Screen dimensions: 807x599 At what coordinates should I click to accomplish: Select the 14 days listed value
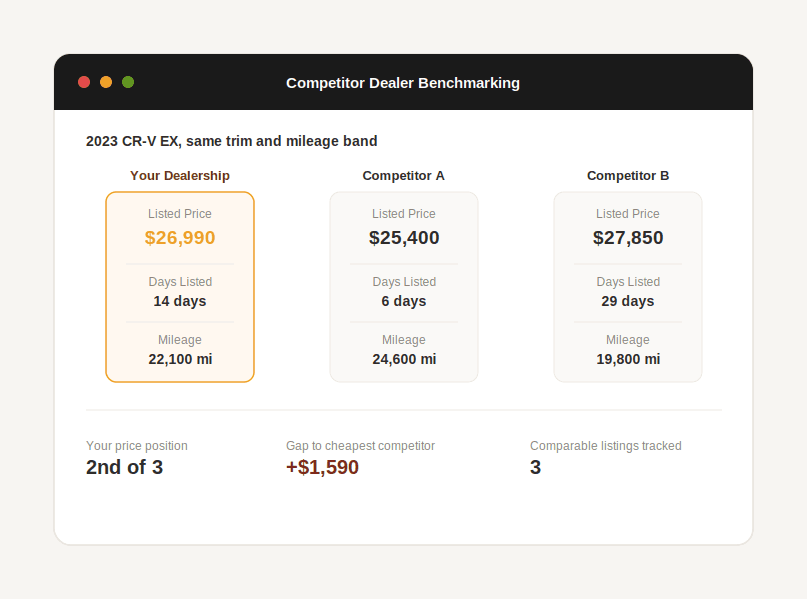pos(180,301)
